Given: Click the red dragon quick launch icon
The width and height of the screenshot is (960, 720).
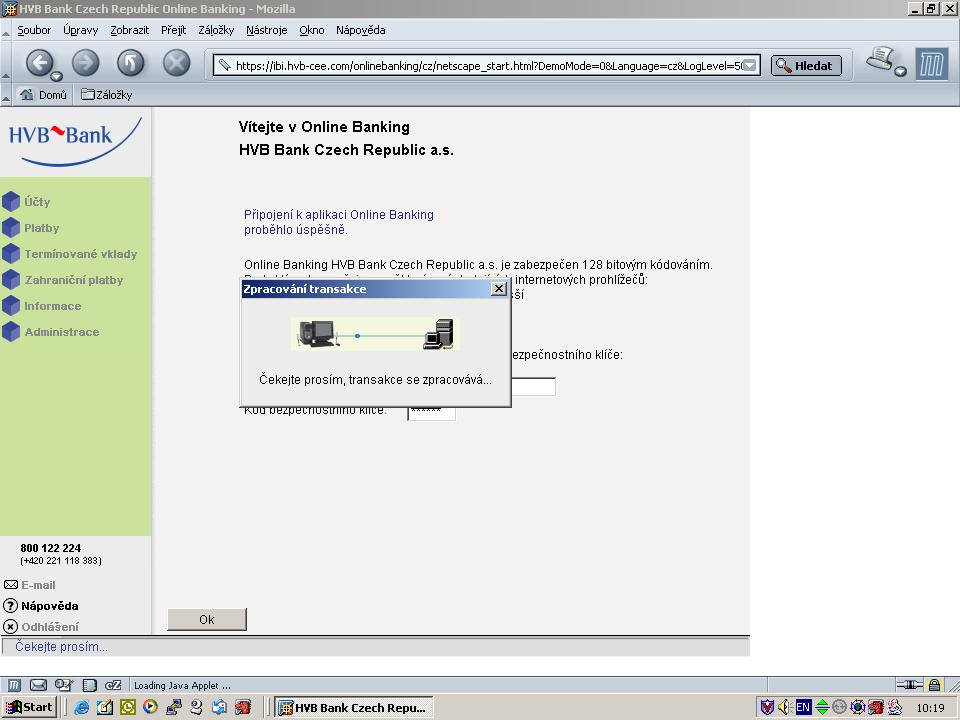Looking at the screenshot, I should (243, 707).
